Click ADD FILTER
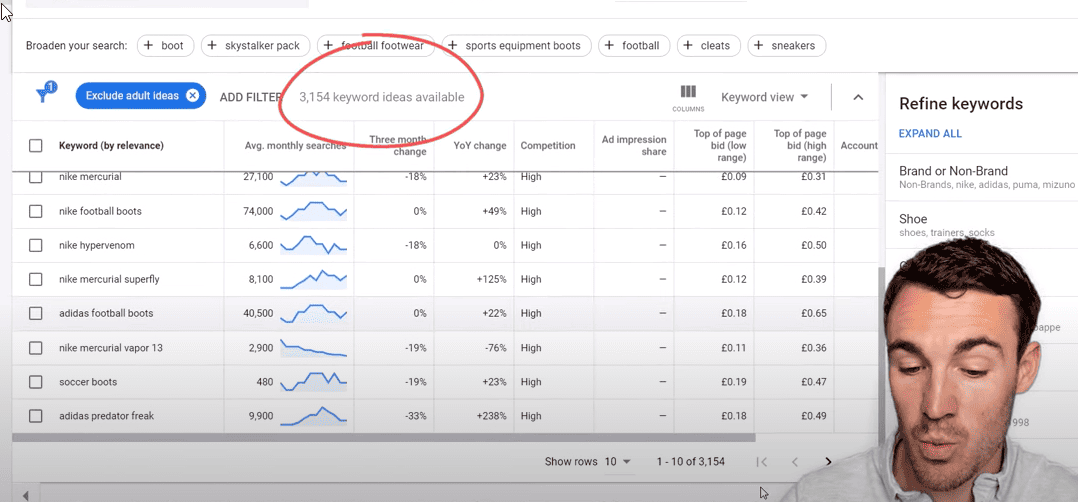The width and height of the screenshot is (1078, 502). [250, 97]
